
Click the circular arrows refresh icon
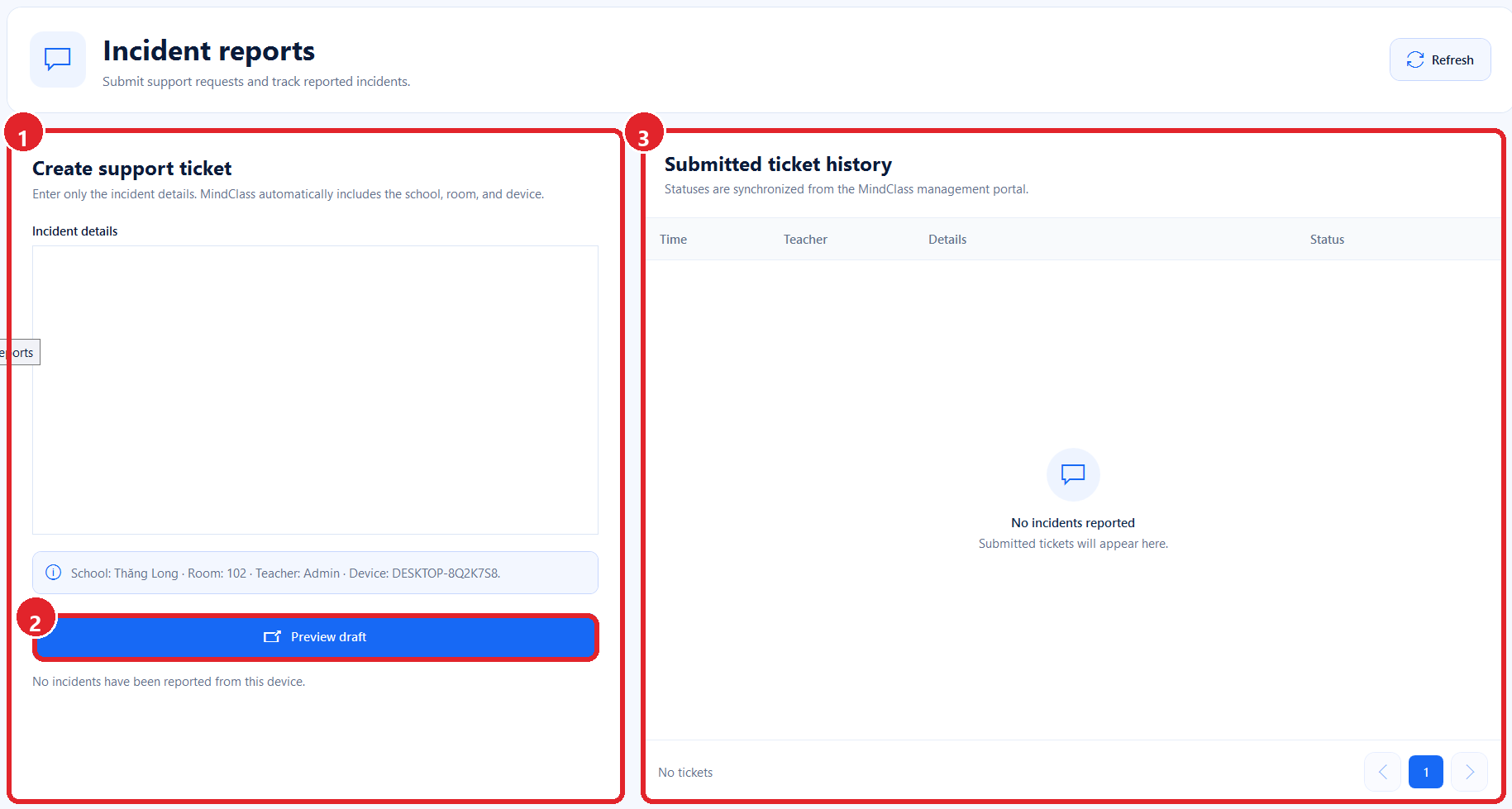(1414, 59)
